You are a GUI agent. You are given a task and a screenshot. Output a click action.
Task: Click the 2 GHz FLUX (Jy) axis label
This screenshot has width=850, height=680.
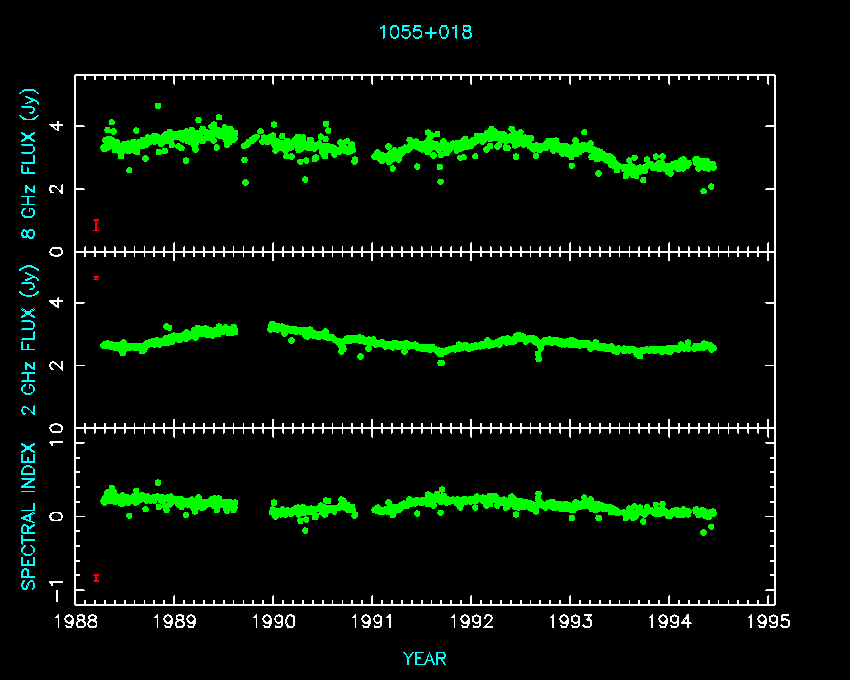(x=29, y=340)
